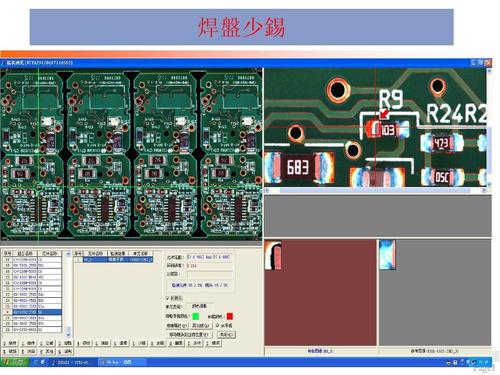Click the 423 resistor in the magnified view
The height and width of the screenshot is (375, 500).
441,143
